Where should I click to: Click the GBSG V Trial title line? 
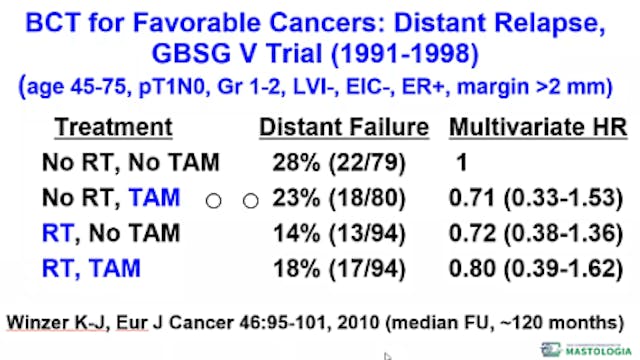[x=315, y=54]
